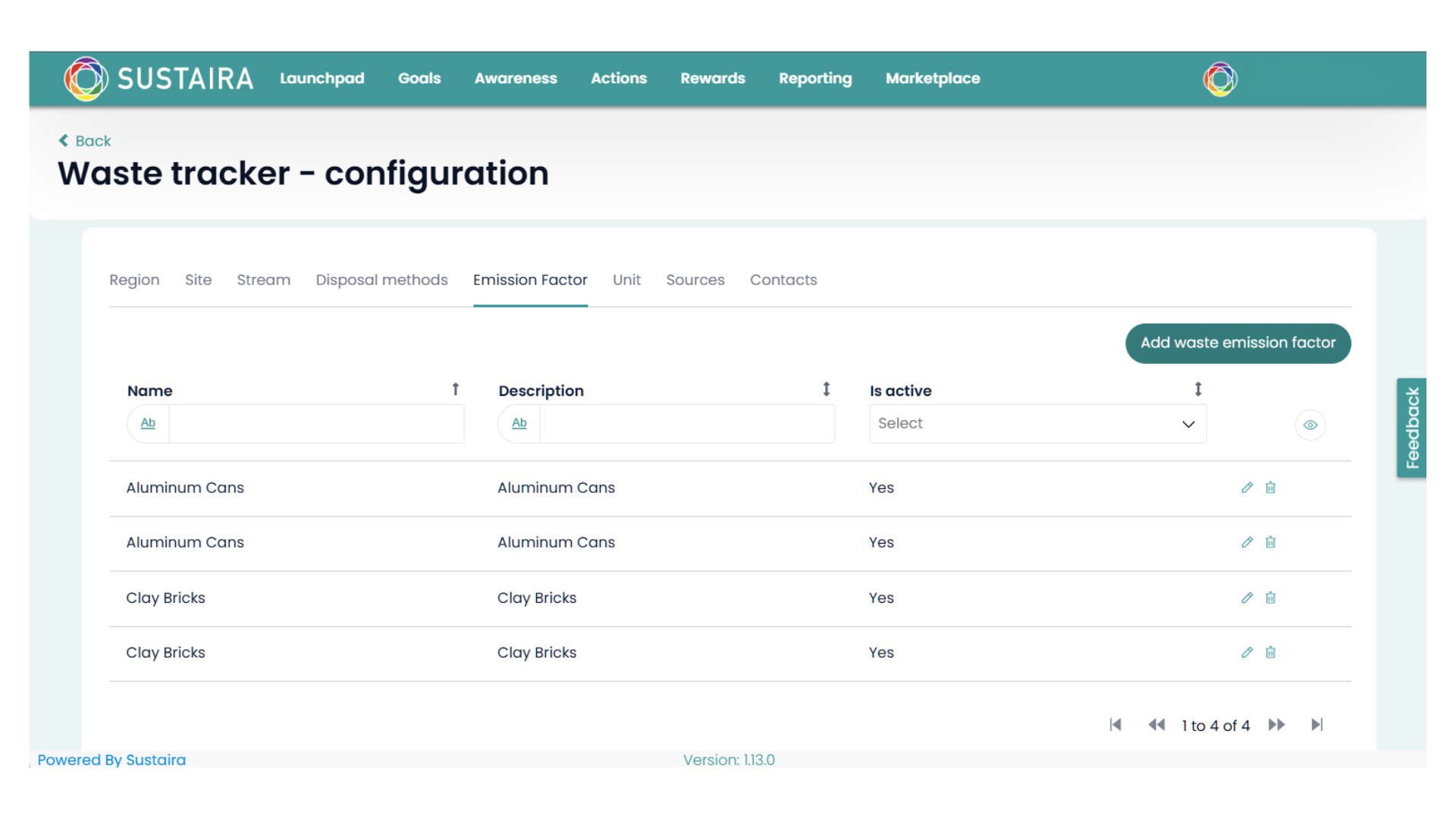Toggle sorting on the Description column
The height and width of the screenshot is (819, 1456).
(x=826, y=388)
